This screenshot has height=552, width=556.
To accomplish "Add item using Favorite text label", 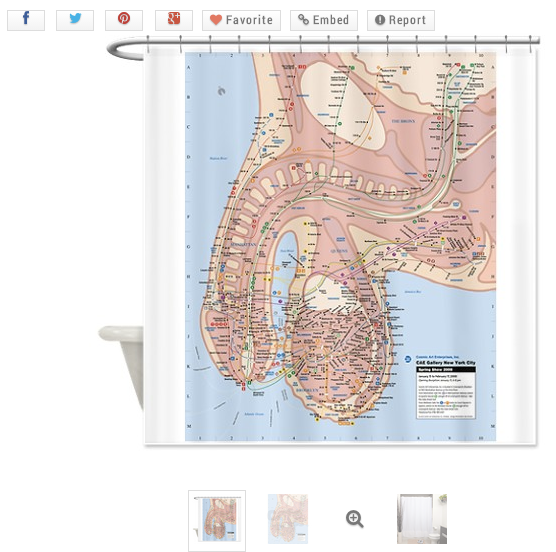I will coord(249,20).
